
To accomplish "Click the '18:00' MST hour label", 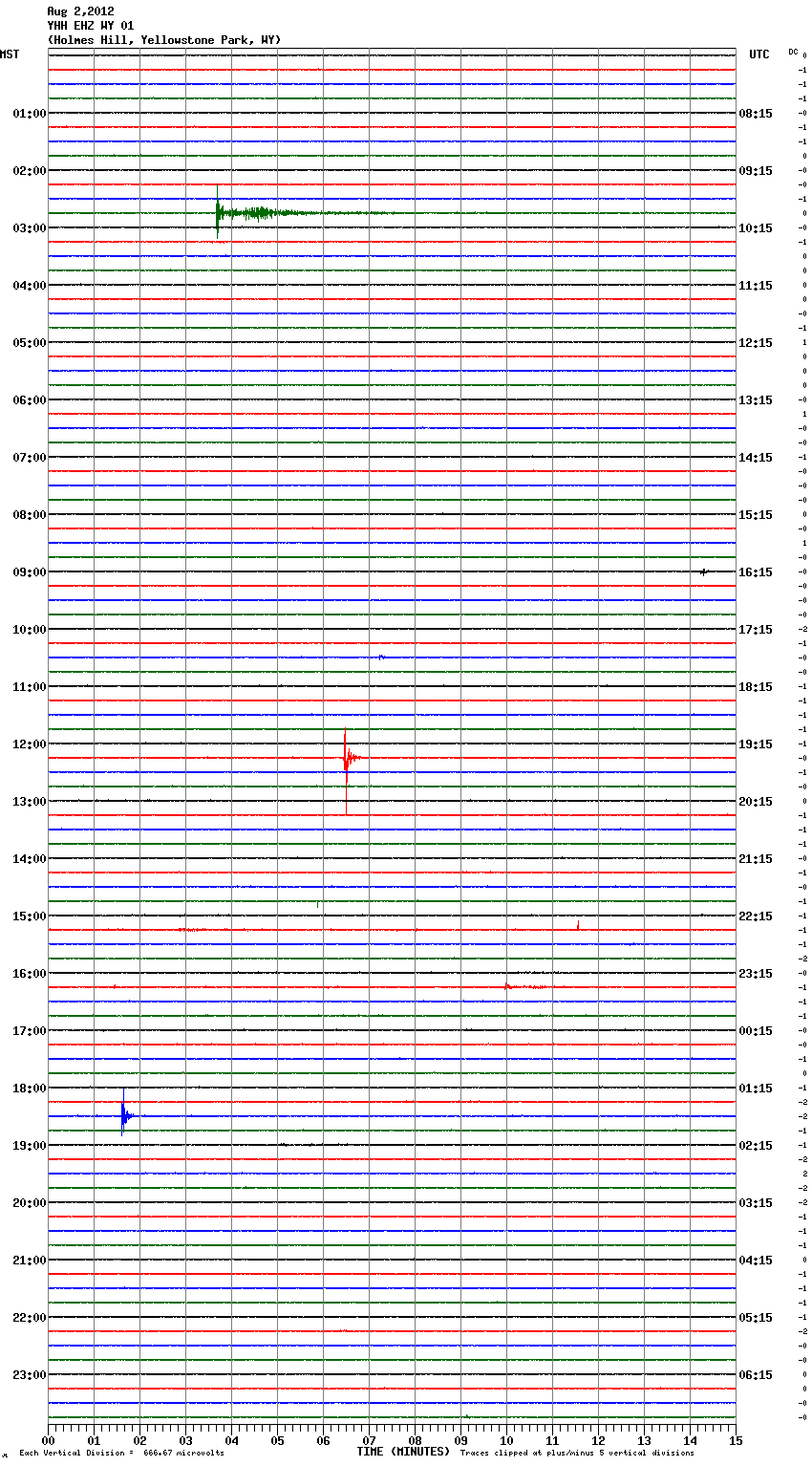I will click(x=29, y=1089).
